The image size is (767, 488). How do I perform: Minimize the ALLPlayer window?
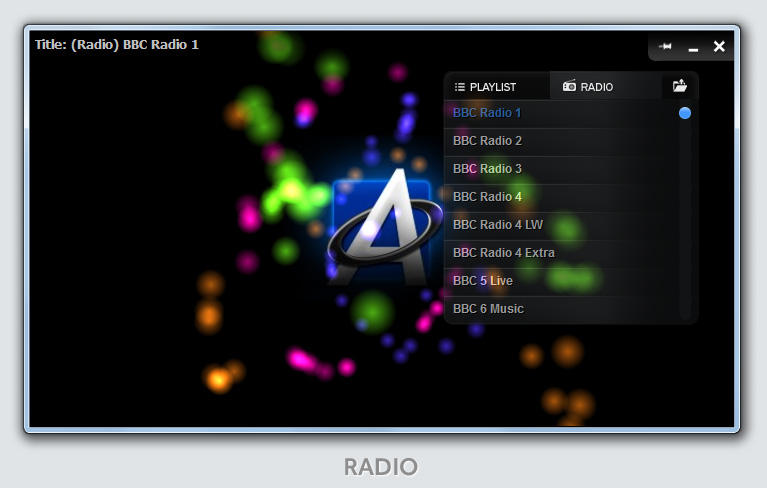coord(693,49)
